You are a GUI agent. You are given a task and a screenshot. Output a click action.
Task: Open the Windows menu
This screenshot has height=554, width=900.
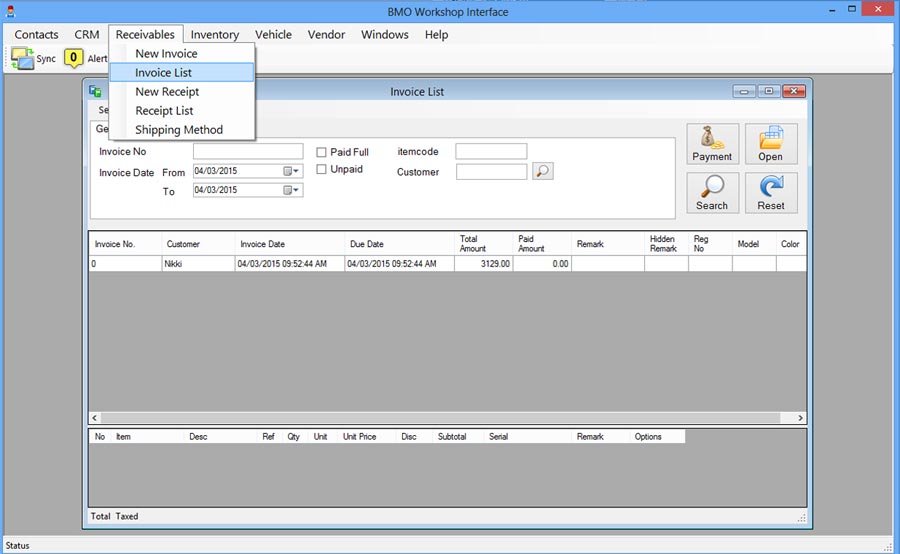[385, 34]
